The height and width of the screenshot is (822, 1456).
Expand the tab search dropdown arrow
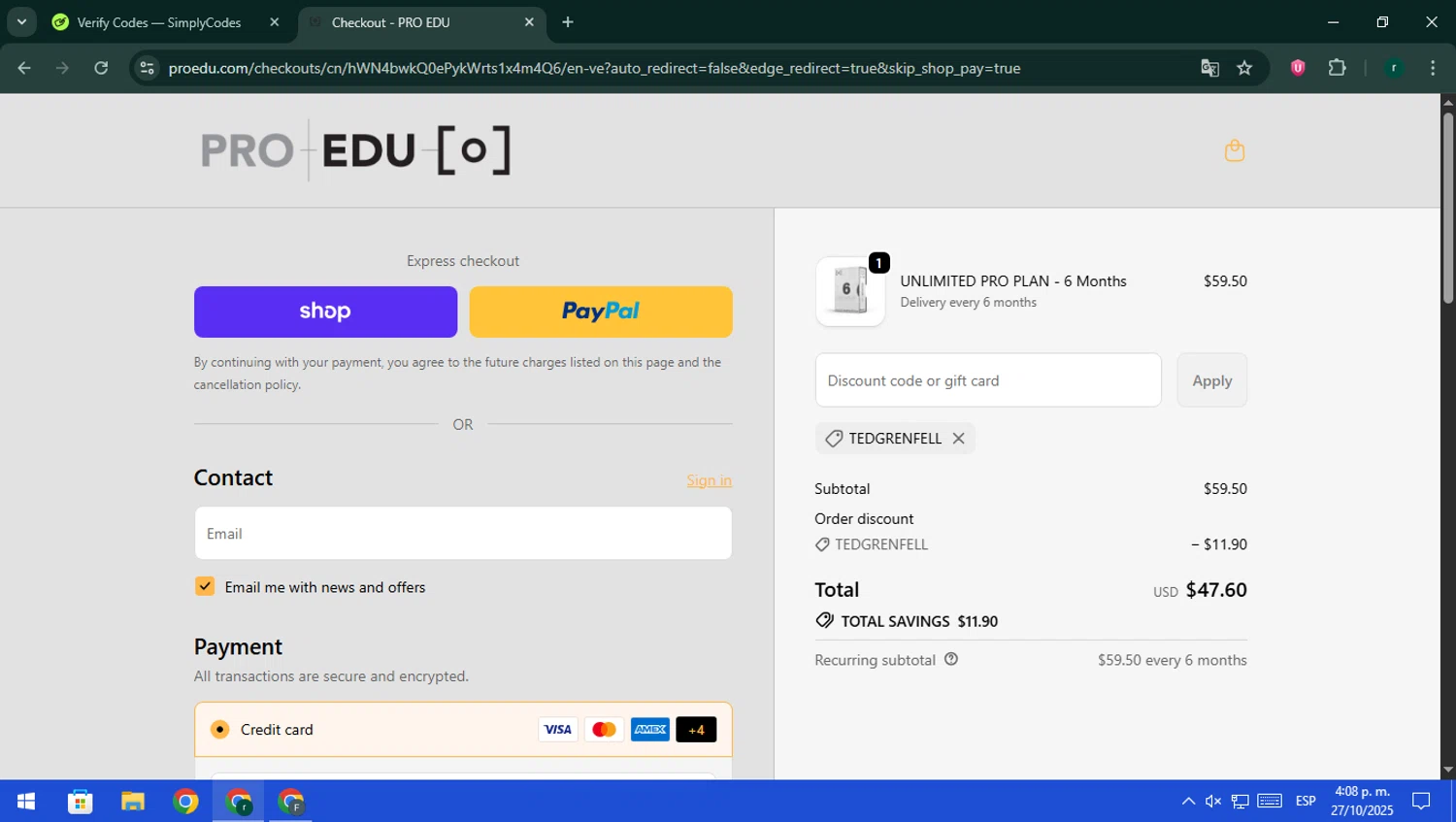tap(21, 22)
